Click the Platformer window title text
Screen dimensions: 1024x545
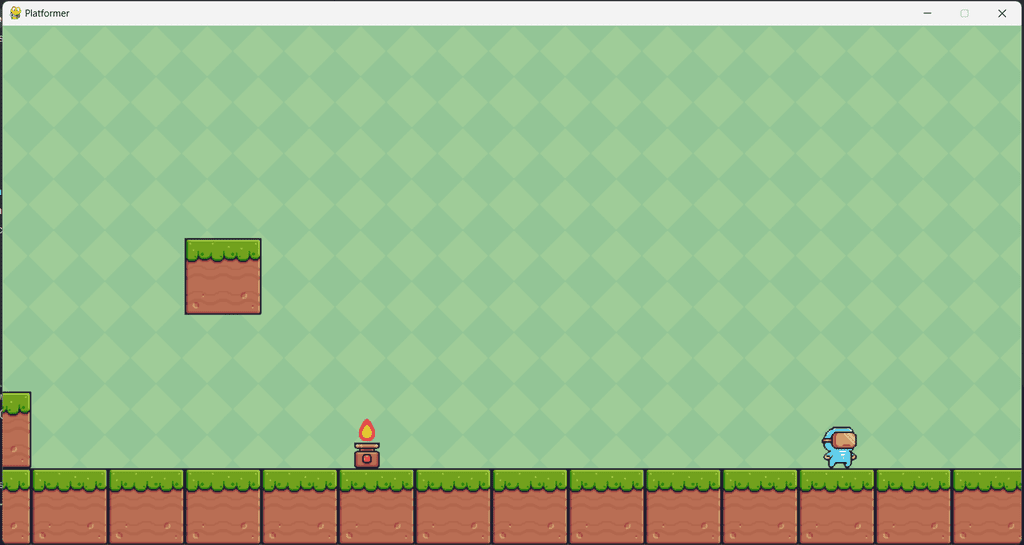coord(47,13)
